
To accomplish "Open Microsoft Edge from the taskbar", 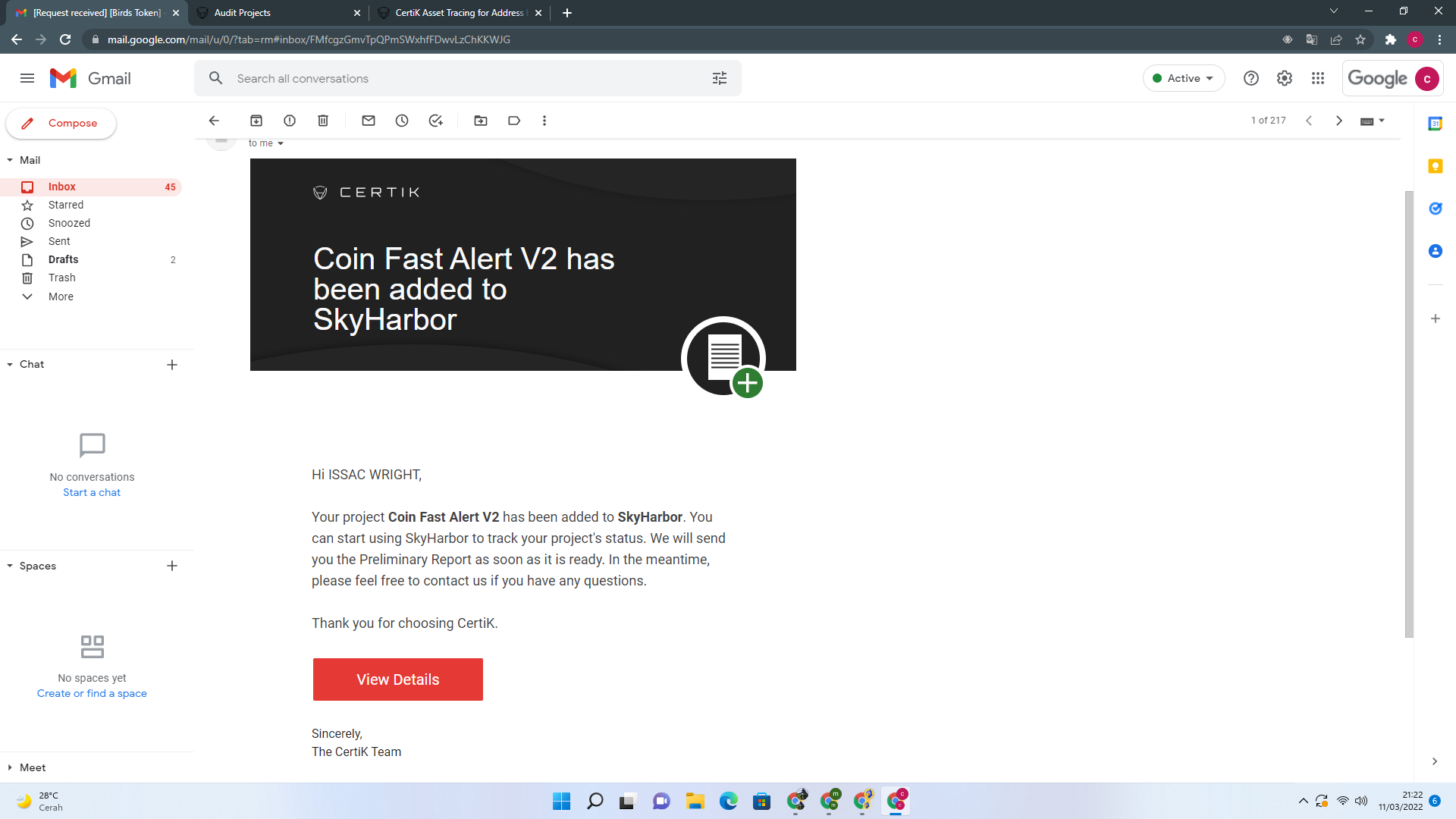I will coord(729,801).
